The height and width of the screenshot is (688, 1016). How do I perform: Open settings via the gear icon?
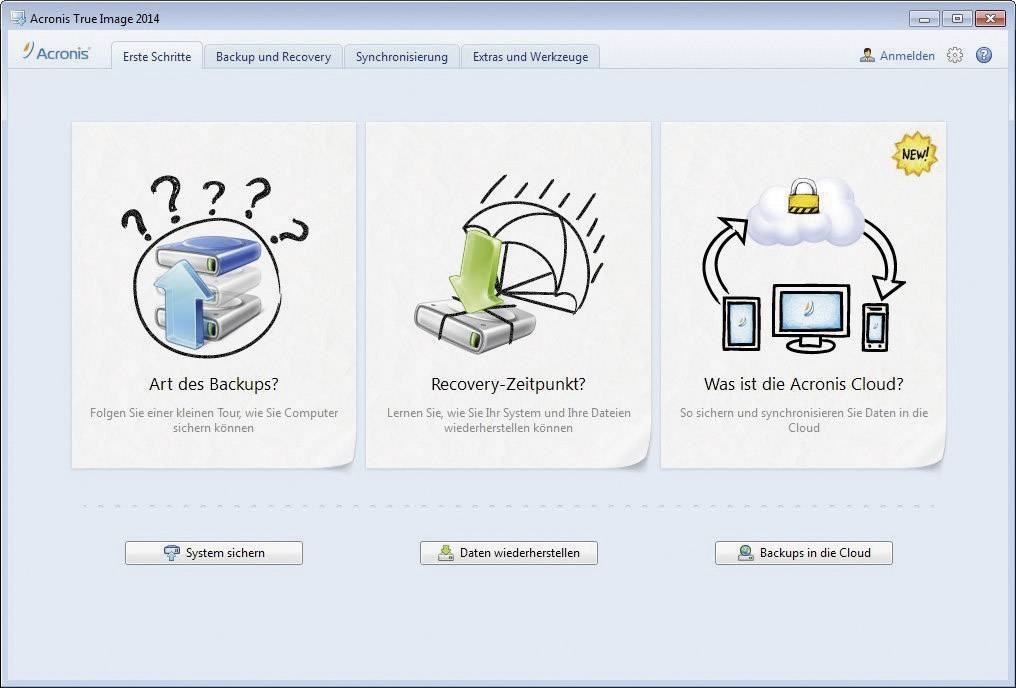(954, 56)
